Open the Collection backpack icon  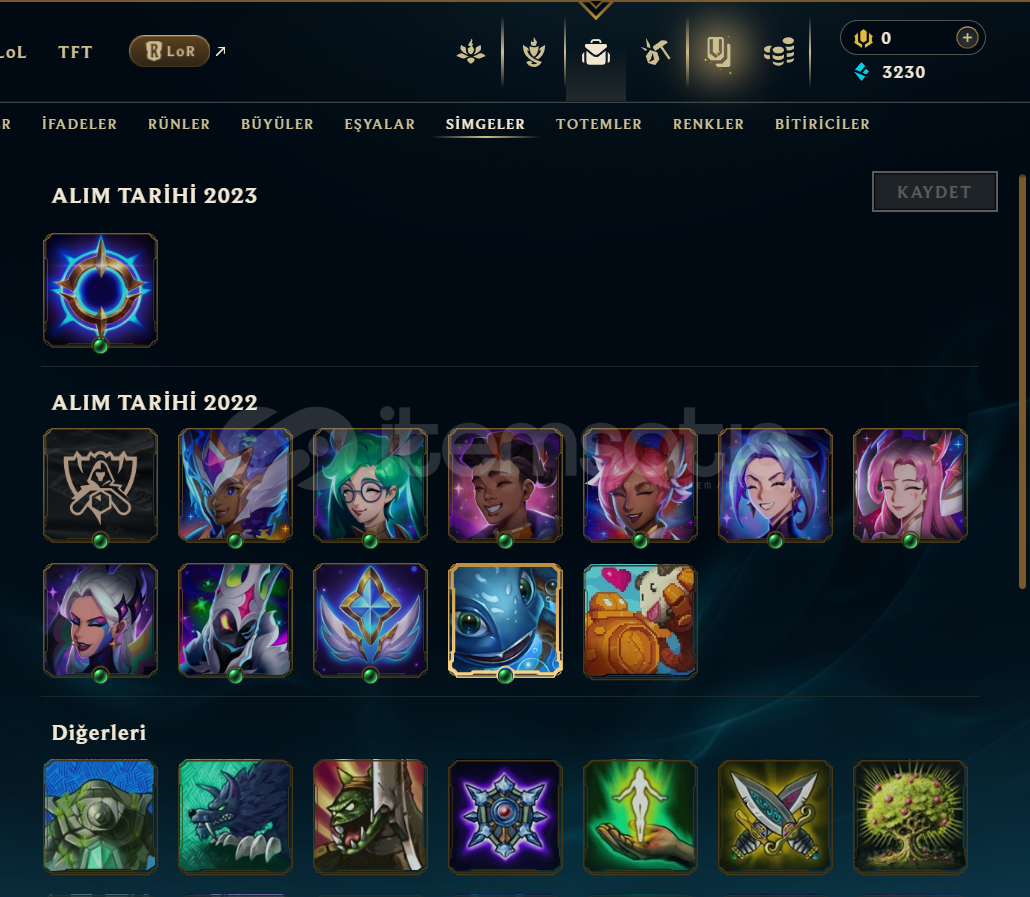[x=596, y=52]
